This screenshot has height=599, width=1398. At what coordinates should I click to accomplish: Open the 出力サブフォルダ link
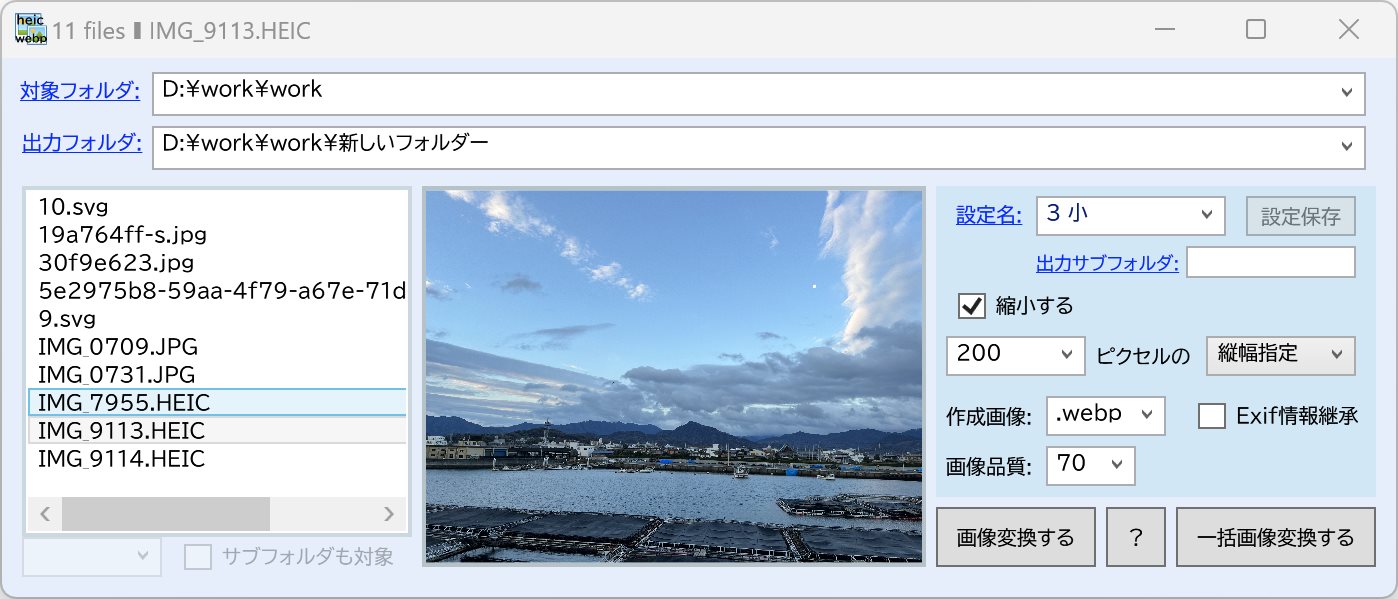point(1108,264)
